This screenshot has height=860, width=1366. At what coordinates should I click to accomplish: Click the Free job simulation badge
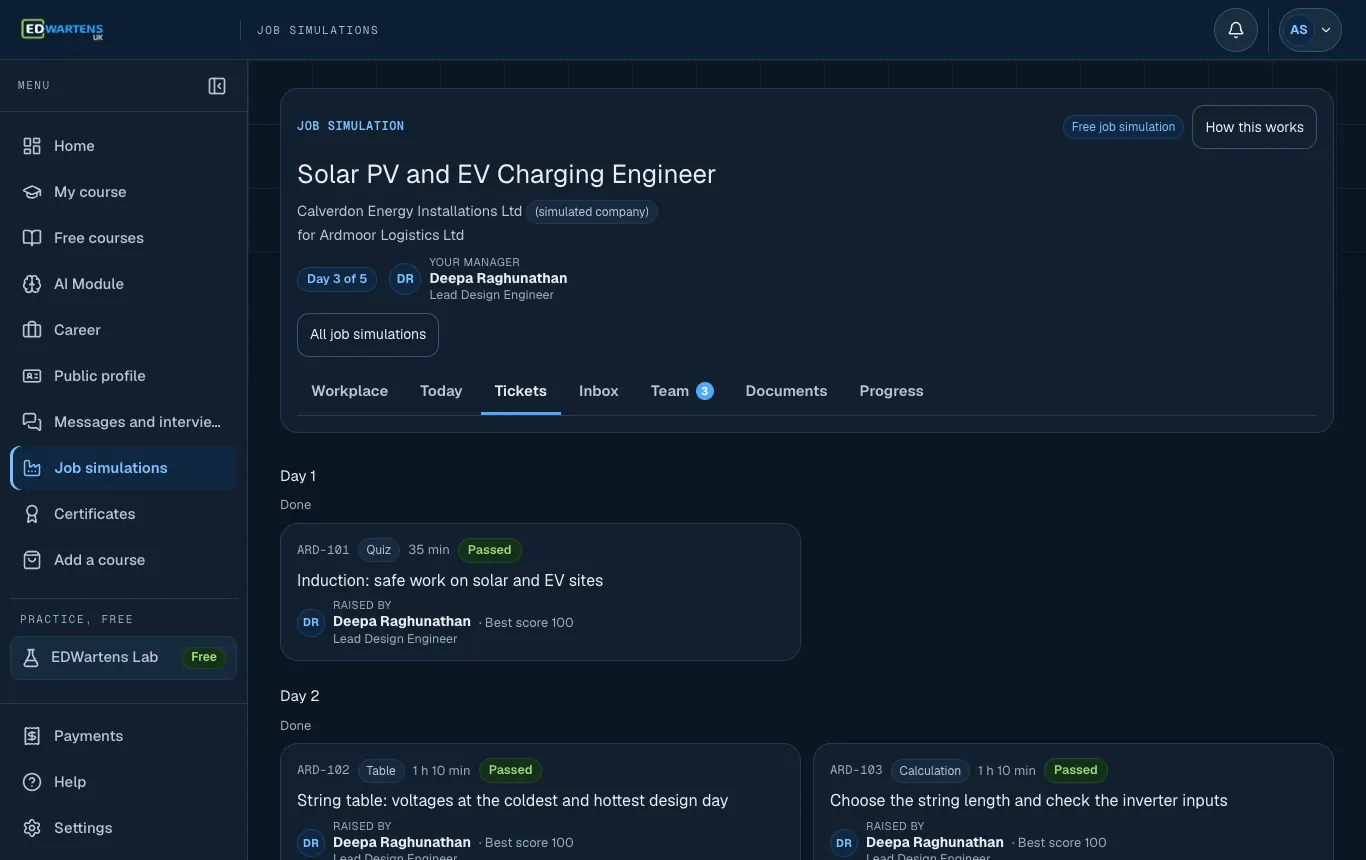[x=1123, y=127]
